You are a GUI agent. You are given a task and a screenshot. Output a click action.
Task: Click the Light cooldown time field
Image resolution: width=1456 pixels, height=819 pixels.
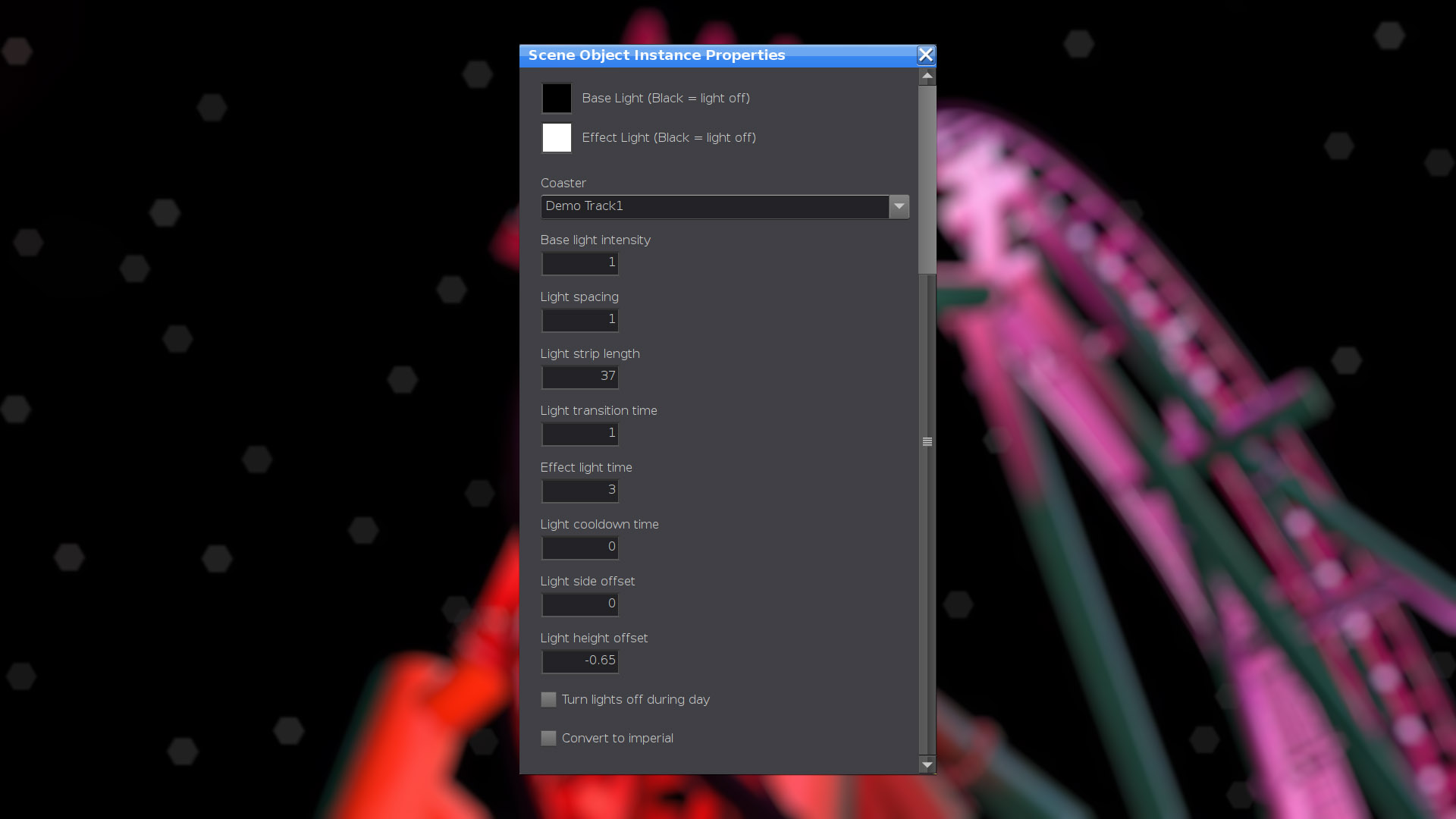580,548
